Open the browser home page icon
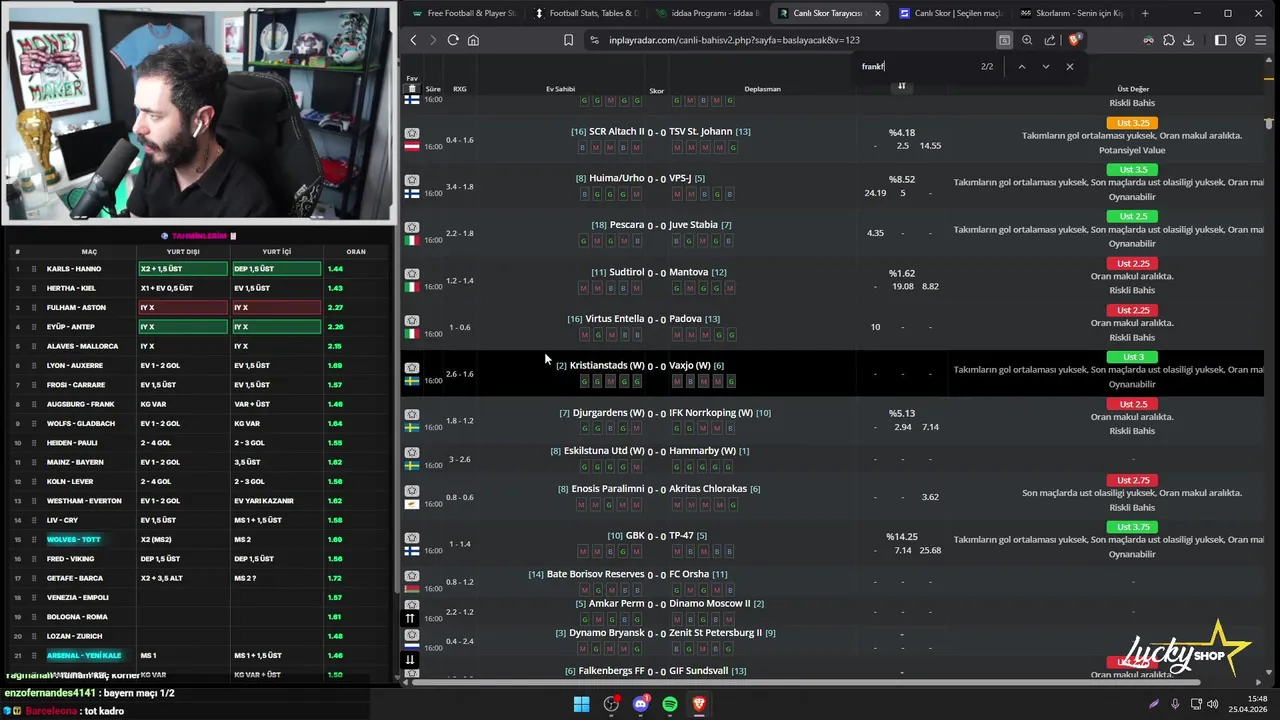 473,40
